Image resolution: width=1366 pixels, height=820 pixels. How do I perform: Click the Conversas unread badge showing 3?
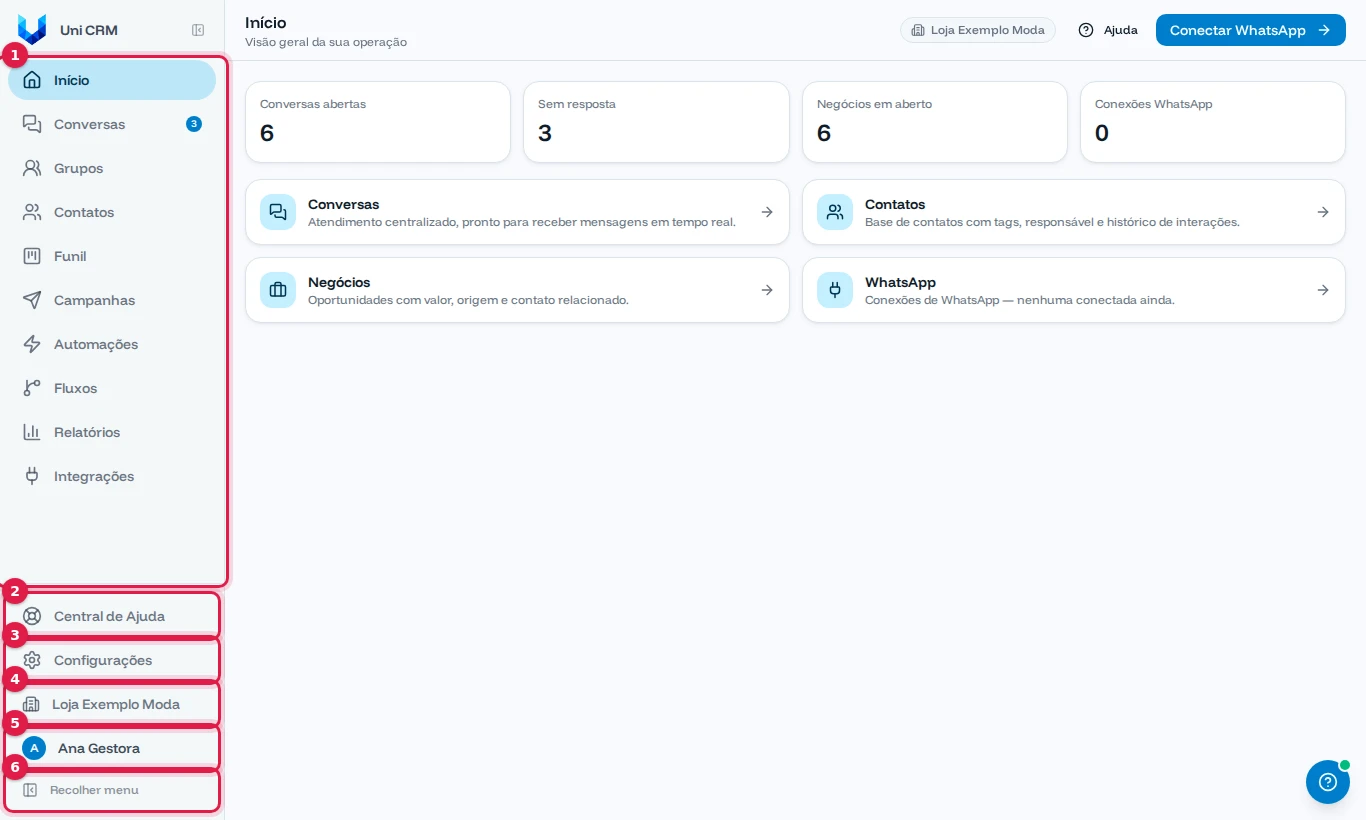194,124
